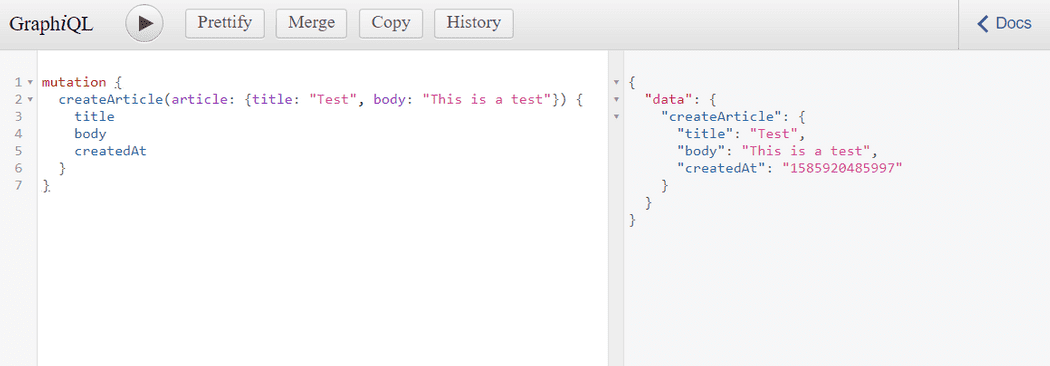The height and width of the screenshot is (366, 1050).
Task: Open the History panel
Action: tap(473, 23)
